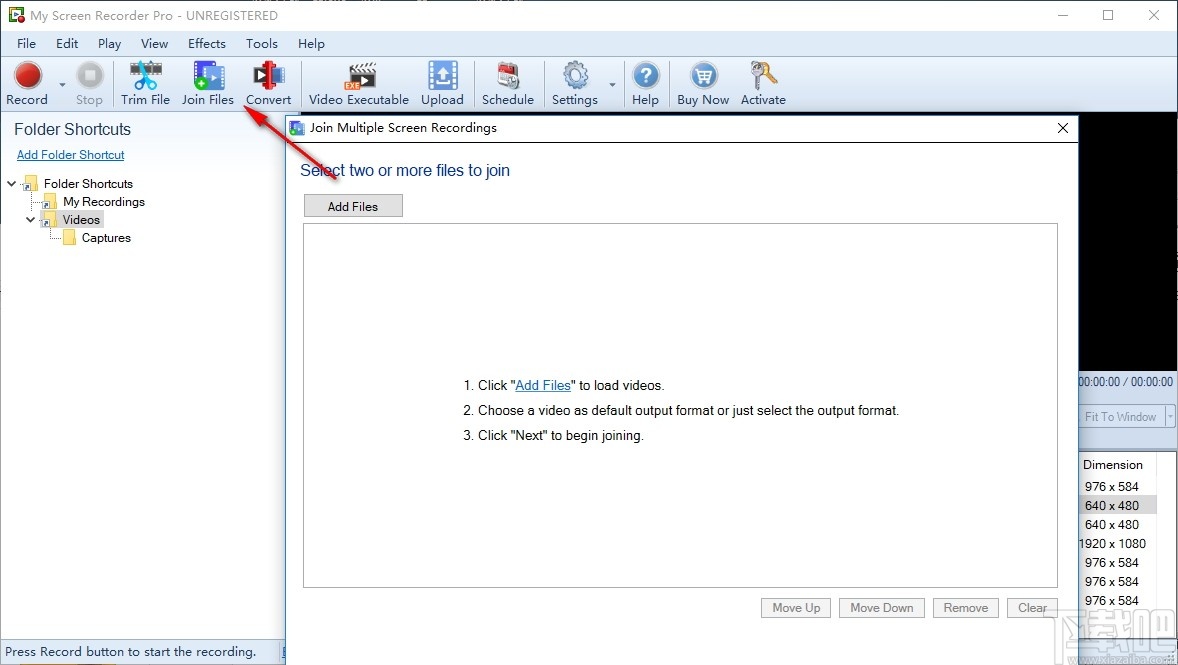Open the Effects menu
The width and height of the screenshot is (1178, 665).
pyautogui.click(x=206, y=43)
